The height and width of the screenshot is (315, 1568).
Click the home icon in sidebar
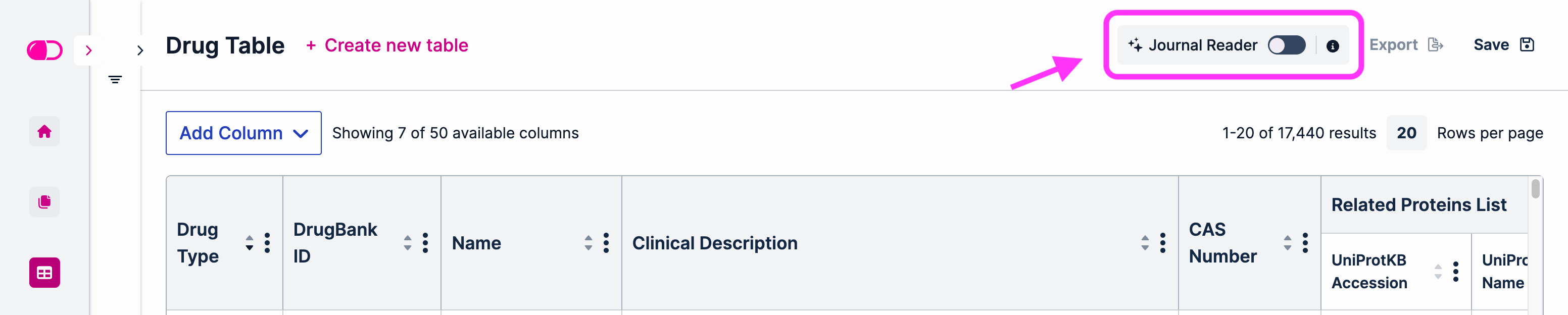pyautogui.click(x=44, y=131)
